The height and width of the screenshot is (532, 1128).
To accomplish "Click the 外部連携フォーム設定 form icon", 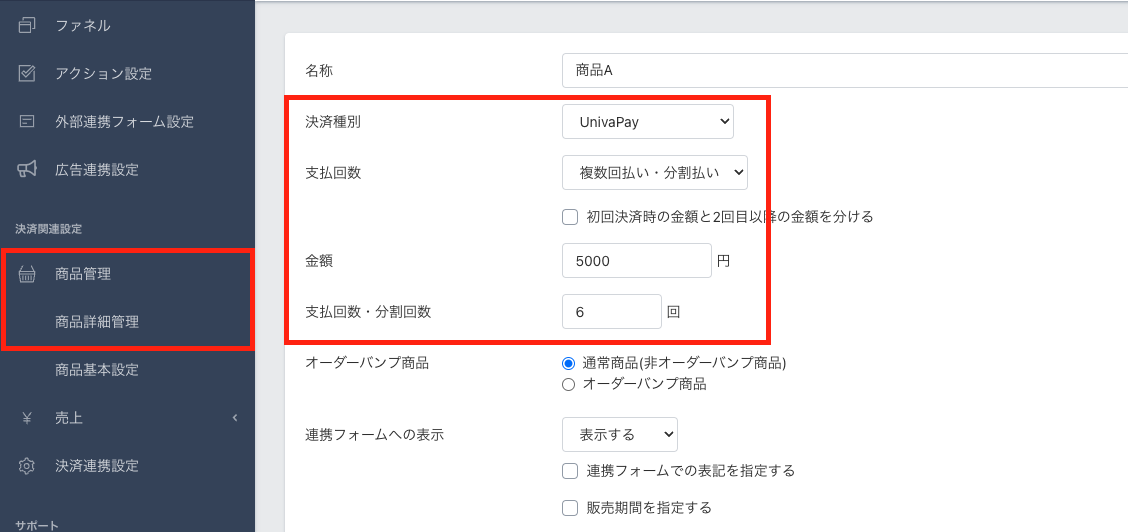I will point(27,121).
